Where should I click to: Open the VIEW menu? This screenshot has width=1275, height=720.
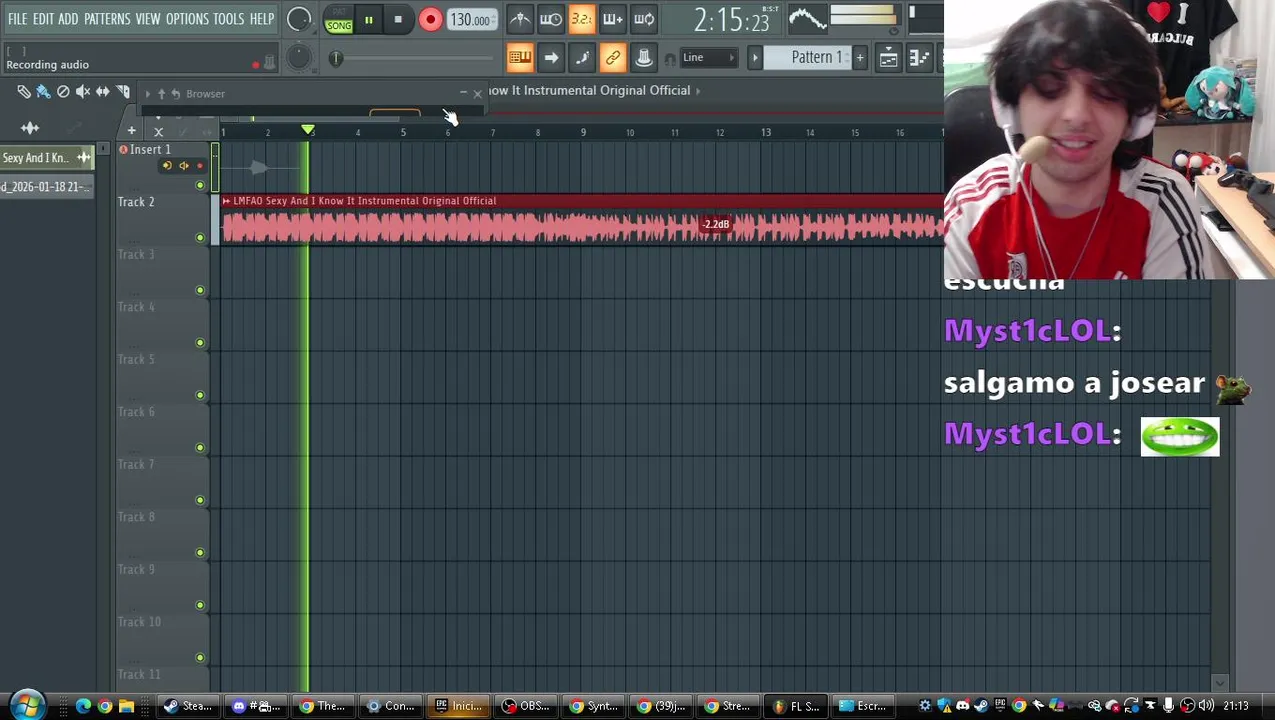tap(148, 19)
